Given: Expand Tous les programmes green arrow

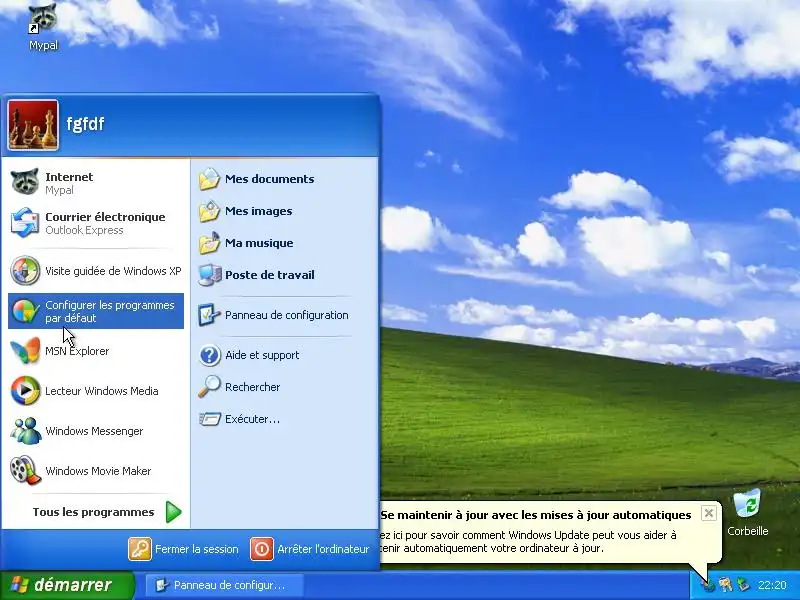Looking at the screenshot, I should click(173, 512).
